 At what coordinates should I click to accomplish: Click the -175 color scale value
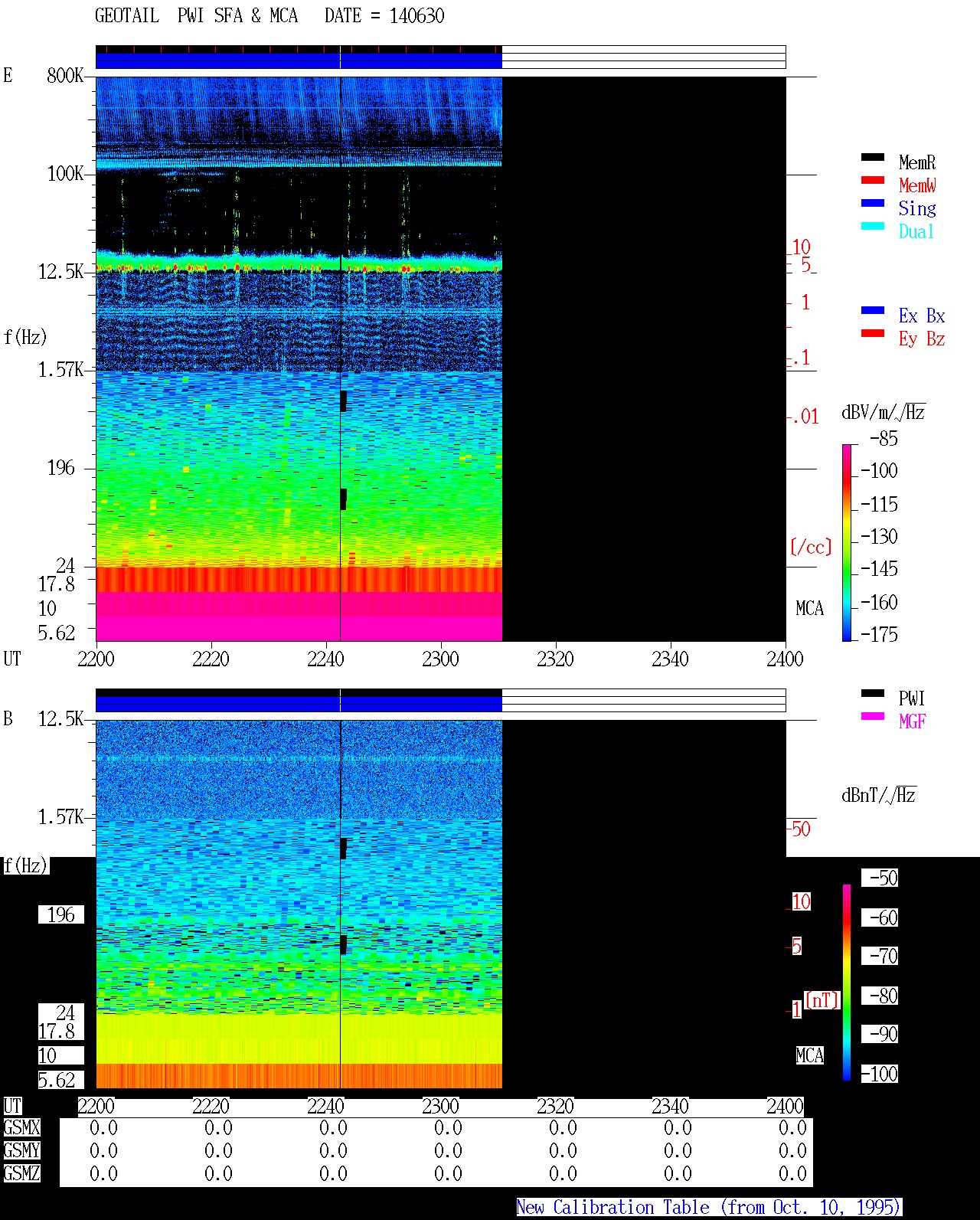click(x=879, y=634)
